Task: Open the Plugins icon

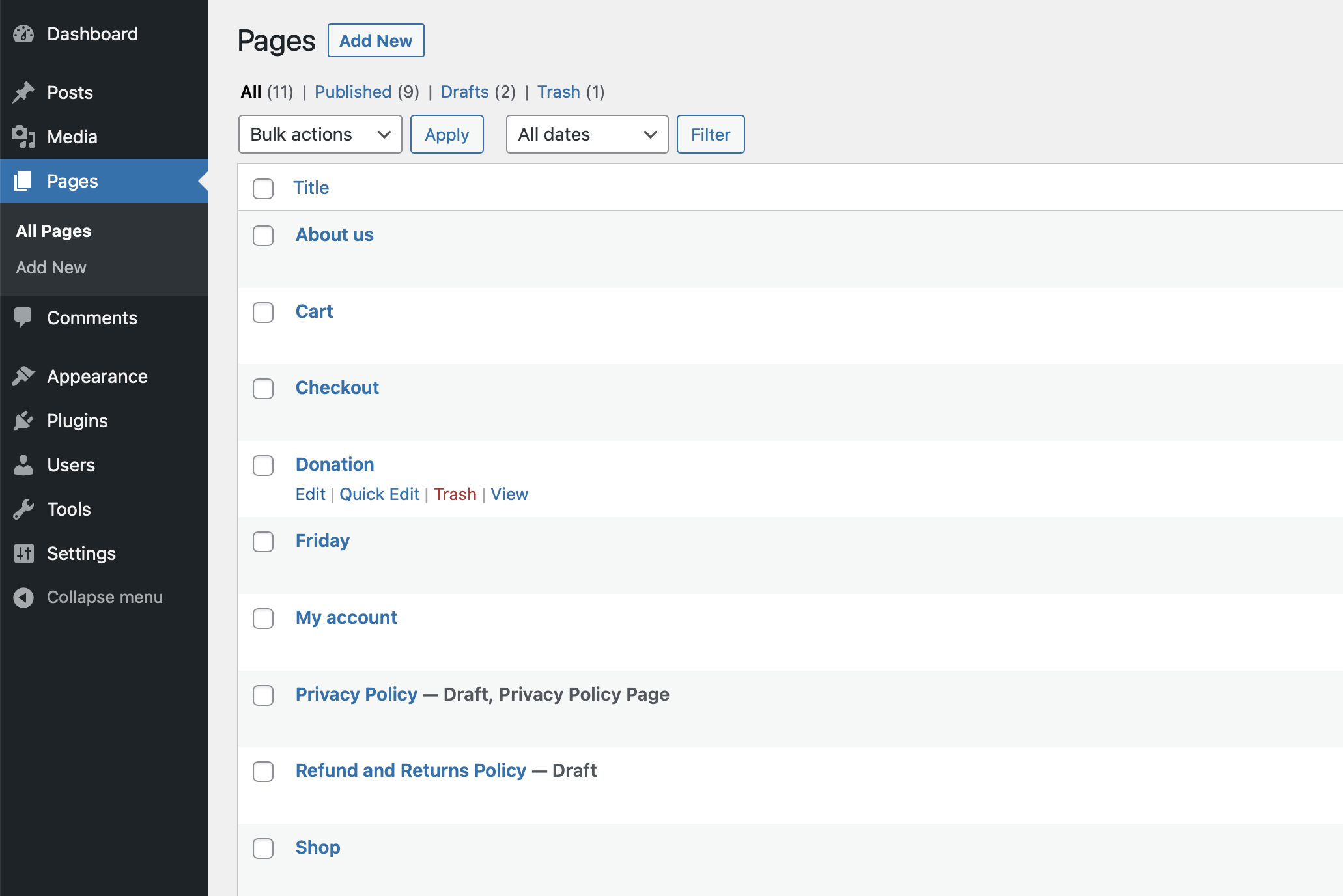Action: pyautogui.click(x=23, y=421)
